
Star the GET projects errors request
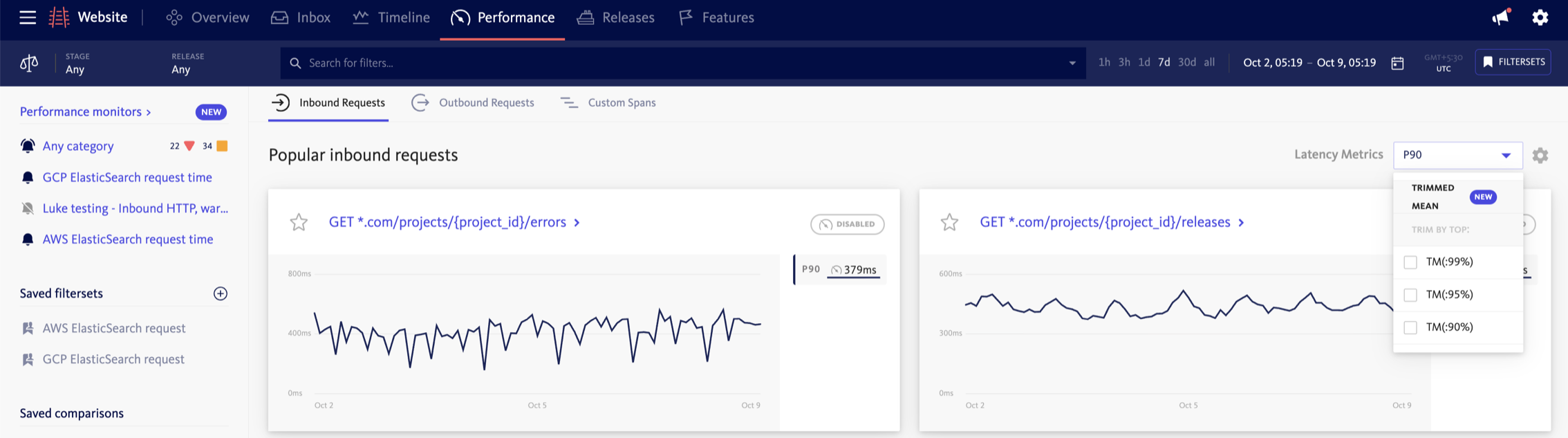pyautogui.click(x=299, y=222)
